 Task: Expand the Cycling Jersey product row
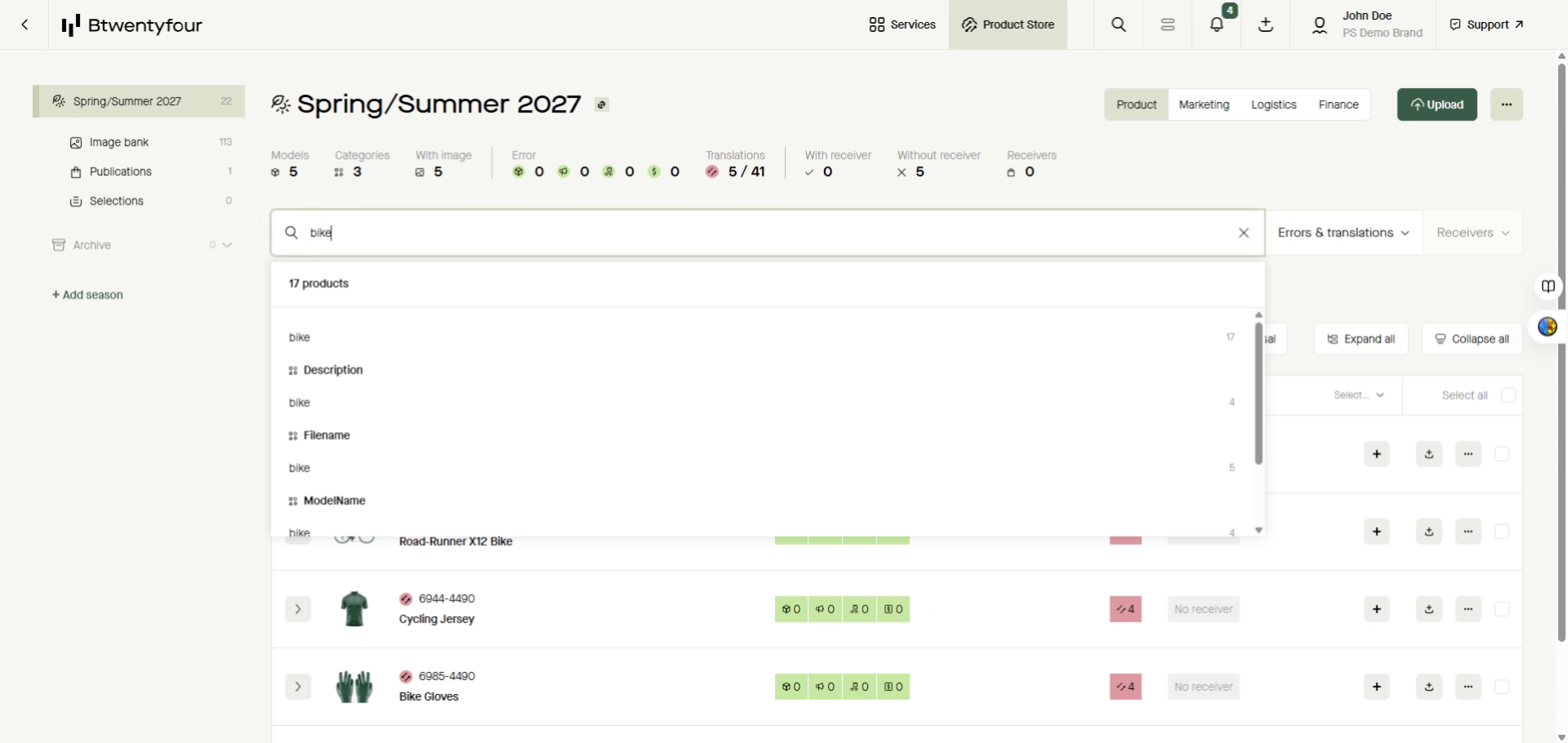298,609
